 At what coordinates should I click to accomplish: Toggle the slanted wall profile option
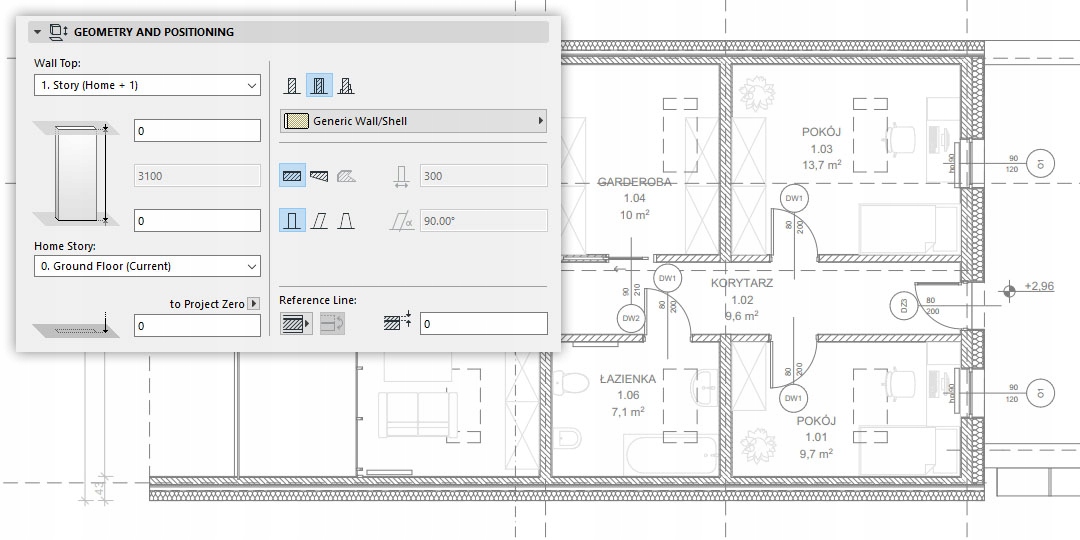coord(319,220)
